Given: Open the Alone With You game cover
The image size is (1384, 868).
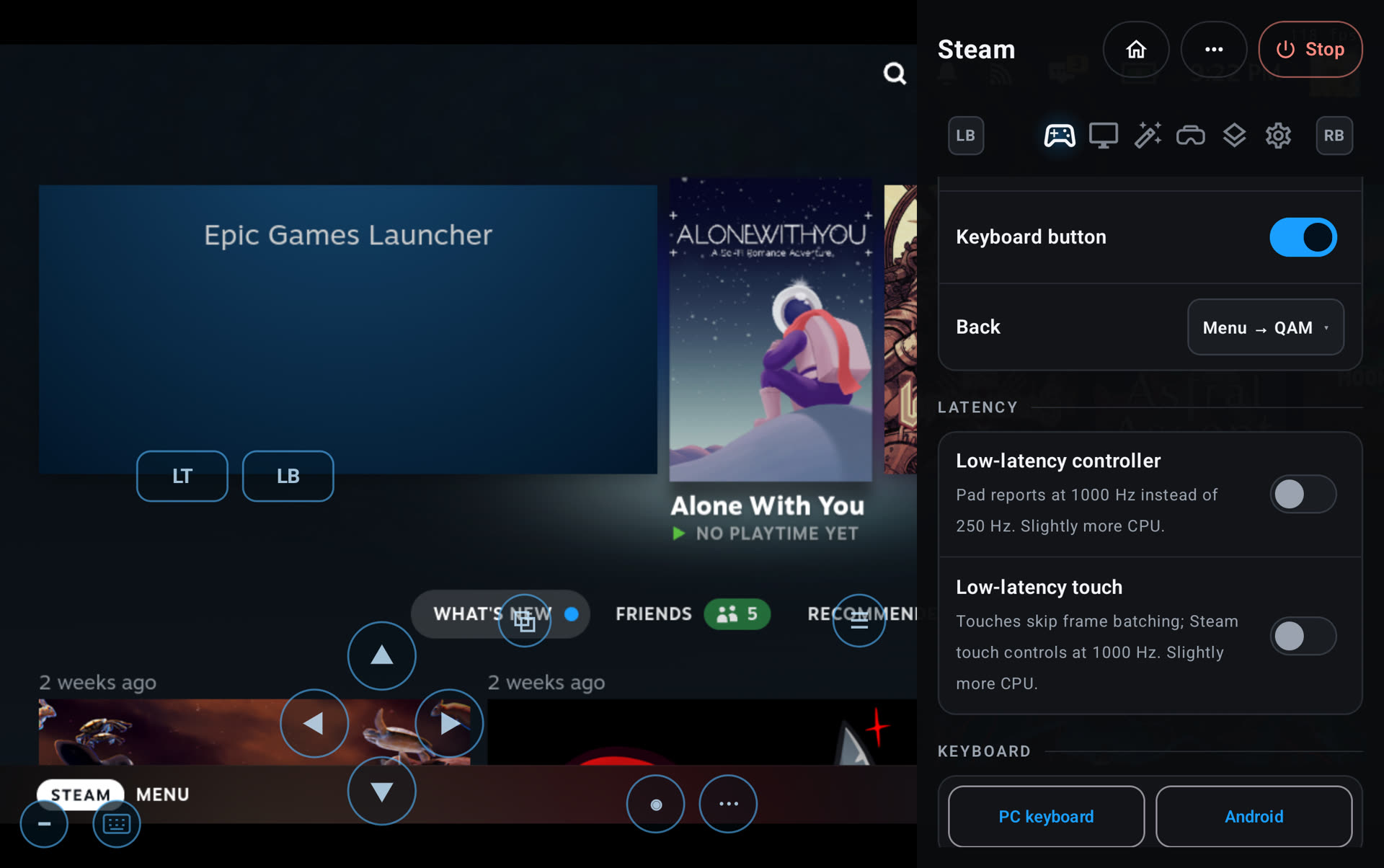Looking at the screenshot, I should [x=770, y=329].
